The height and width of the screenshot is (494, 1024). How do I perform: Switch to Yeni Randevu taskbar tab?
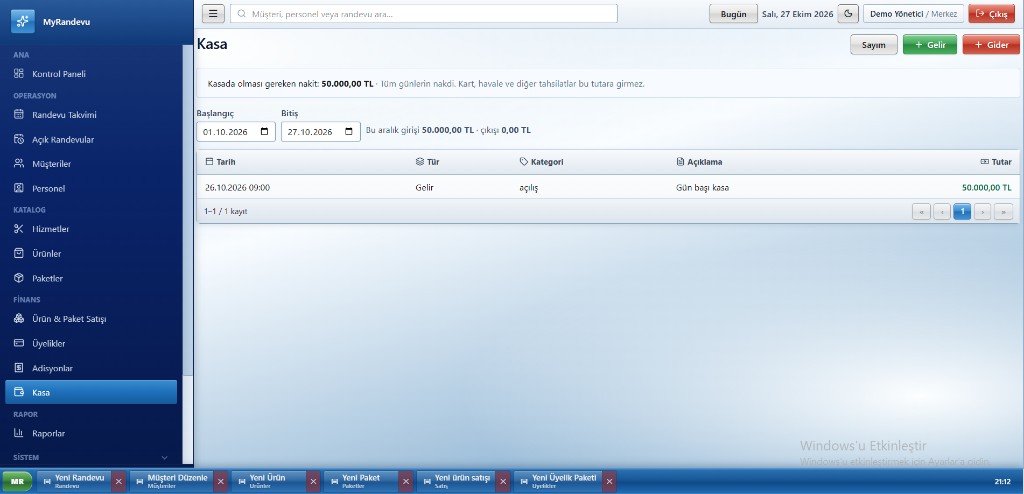pos(74,482)
